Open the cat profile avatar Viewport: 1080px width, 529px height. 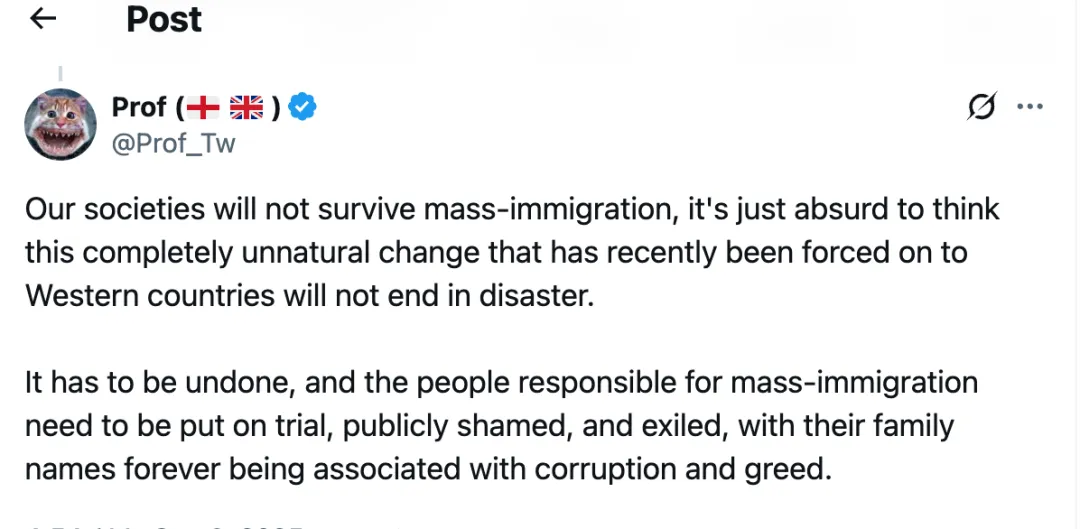click(59, 124)
